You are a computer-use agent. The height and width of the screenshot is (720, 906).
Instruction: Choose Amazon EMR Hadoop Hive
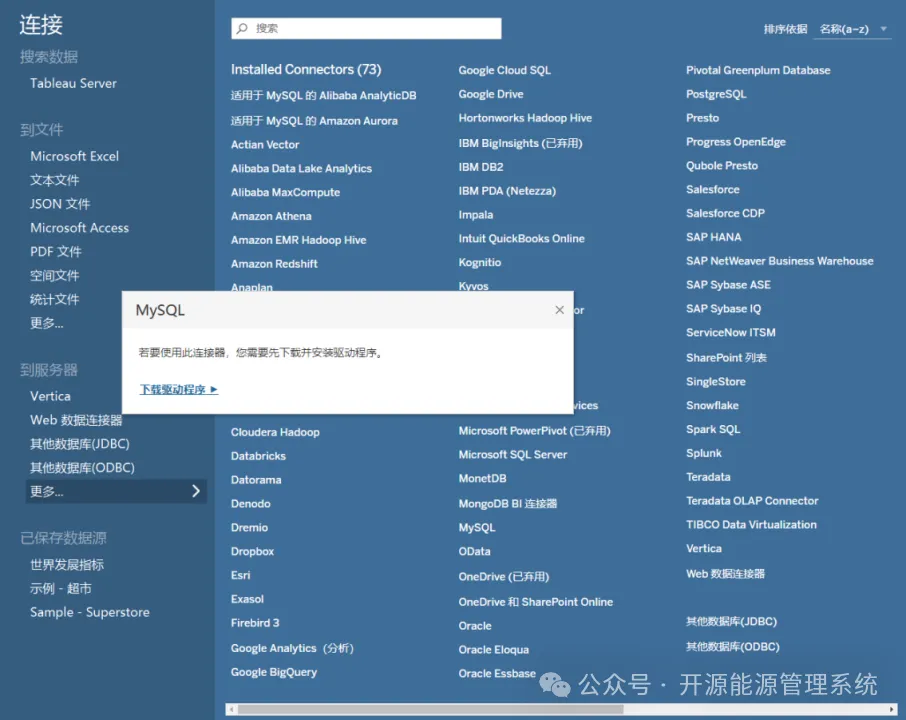click(x=299, y=240)
